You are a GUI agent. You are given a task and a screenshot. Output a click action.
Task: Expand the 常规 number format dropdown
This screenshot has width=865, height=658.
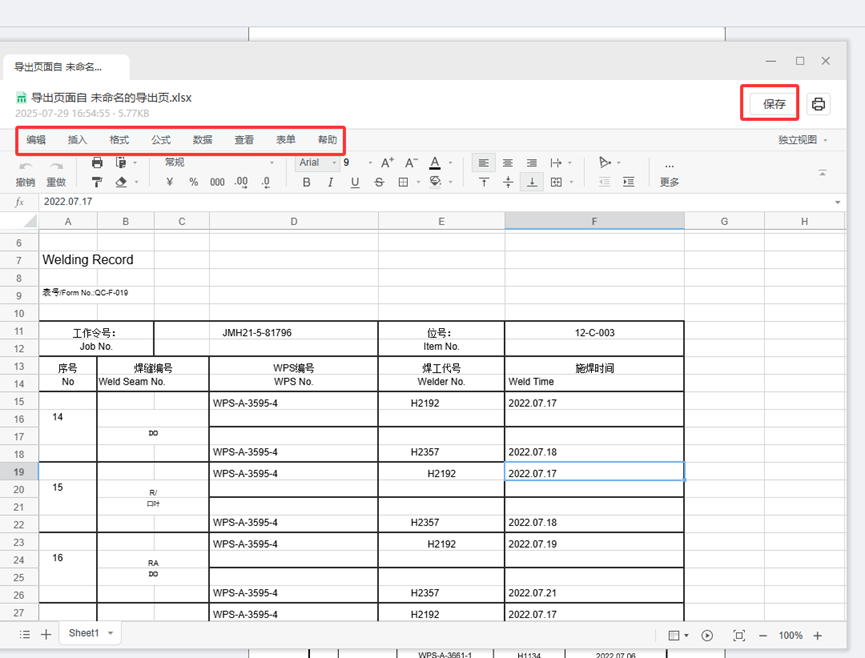[220, 162]
